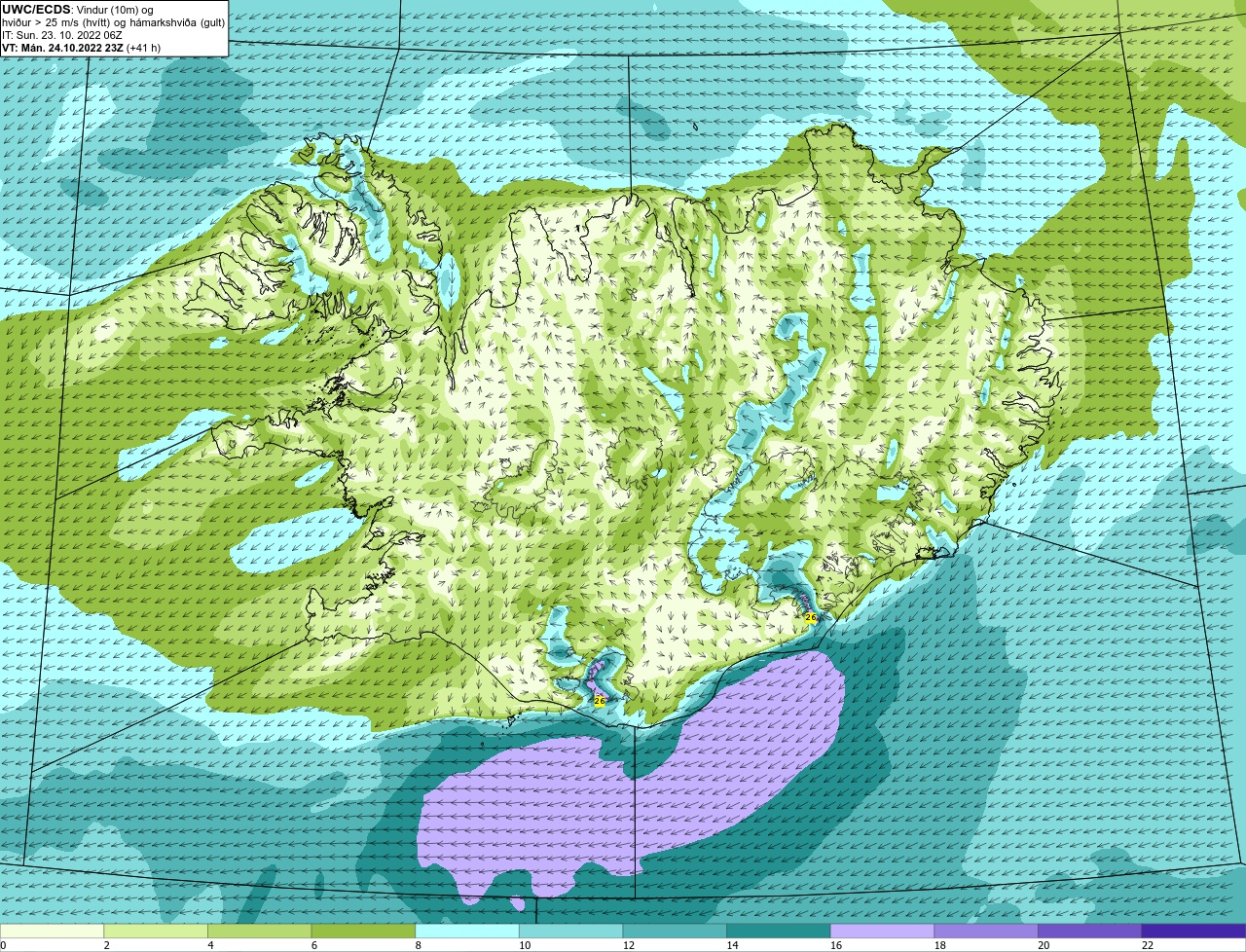Choose the 14–16 m/s dark teal swatch

coord(779,931)
